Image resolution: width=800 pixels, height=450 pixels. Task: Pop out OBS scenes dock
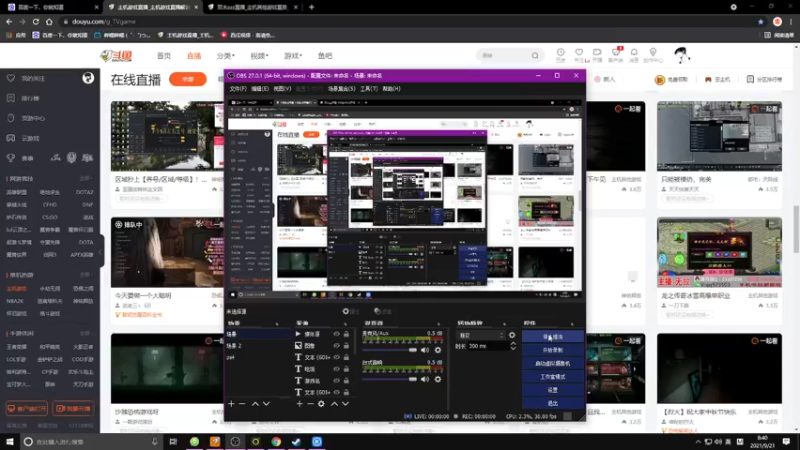(x=277, y=323)
